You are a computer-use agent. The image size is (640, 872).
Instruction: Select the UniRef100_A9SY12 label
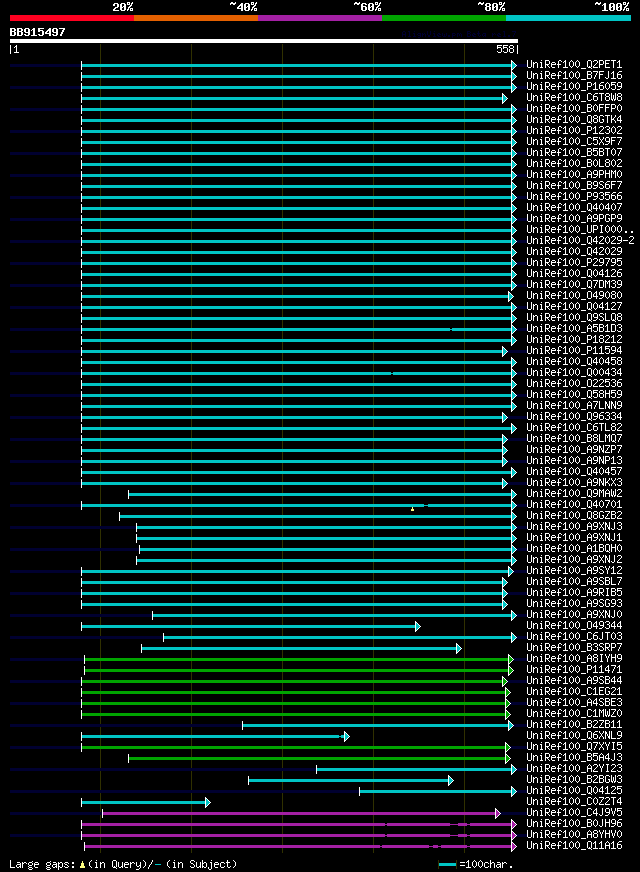(x=574, y=571)
